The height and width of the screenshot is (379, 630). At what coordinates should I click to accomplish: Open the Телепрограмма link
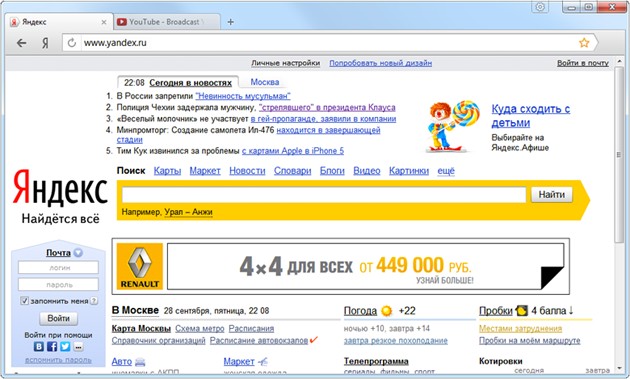point(376,361)
